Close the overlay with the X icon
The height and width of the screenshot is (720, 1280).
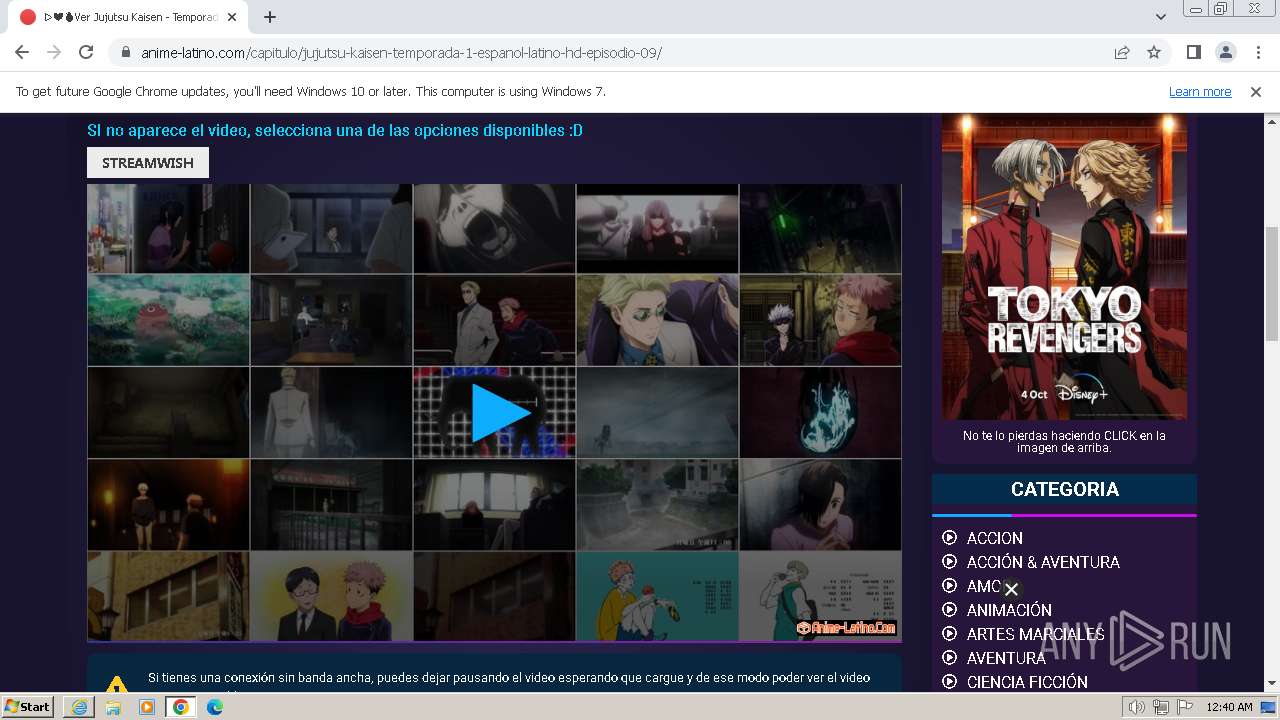click(1011, 590)
